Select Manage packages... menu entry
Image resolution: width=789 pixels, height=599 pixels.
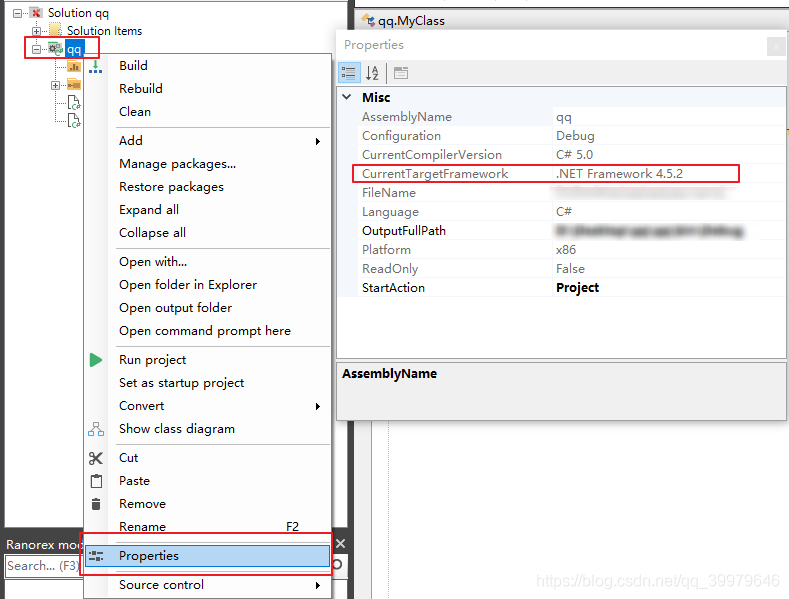click(207, 164)
